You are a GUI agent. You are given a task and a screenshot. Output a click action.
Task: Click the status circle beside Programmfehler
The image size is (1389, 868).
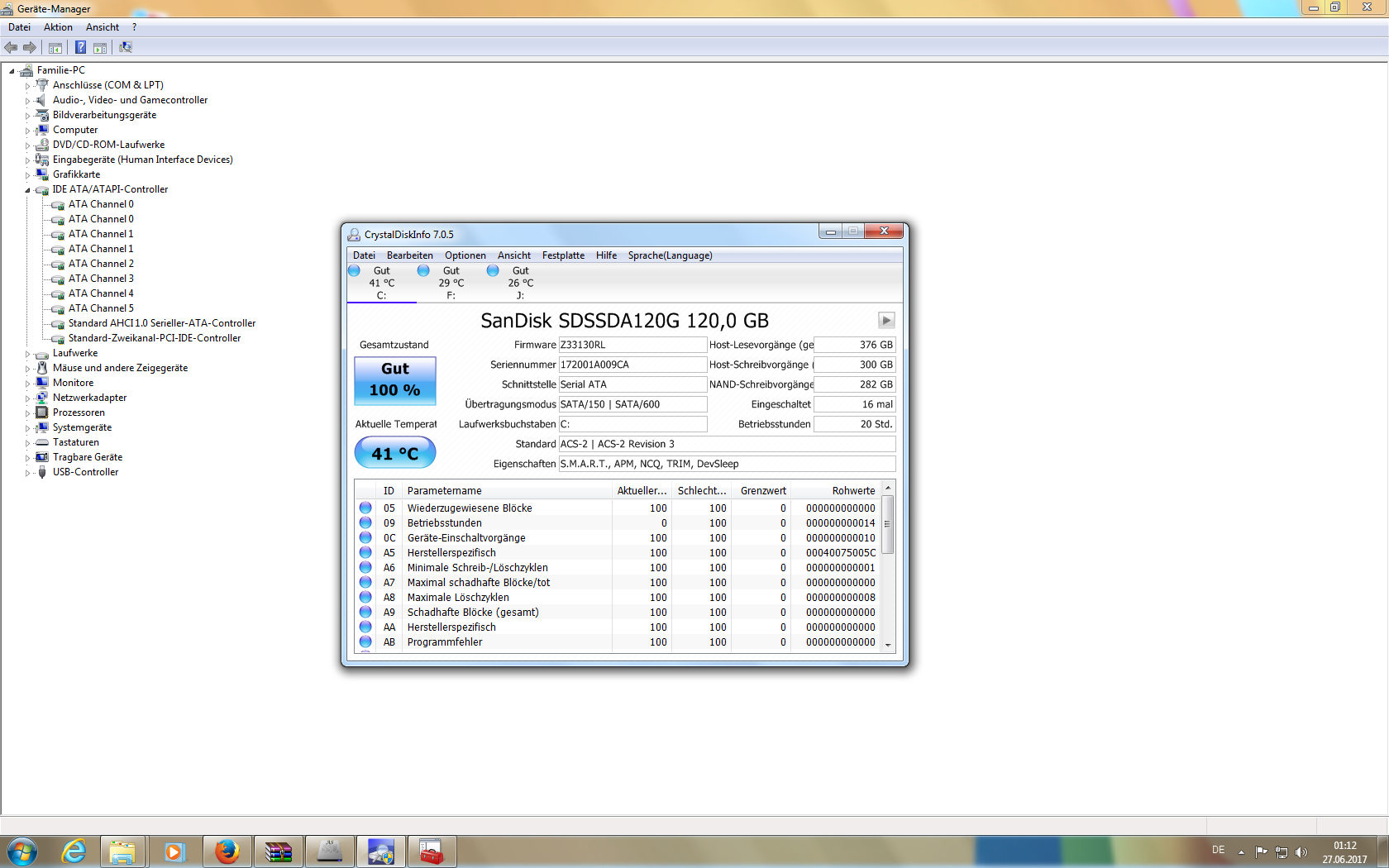coord(365,641)
